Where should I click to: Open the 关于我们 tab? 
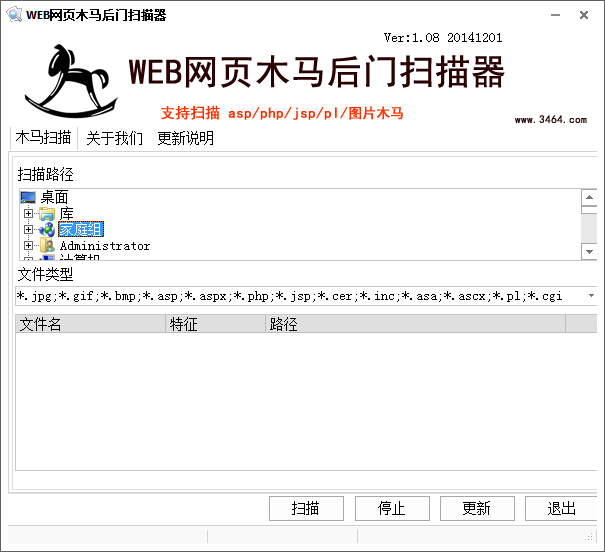click(114, 138)
